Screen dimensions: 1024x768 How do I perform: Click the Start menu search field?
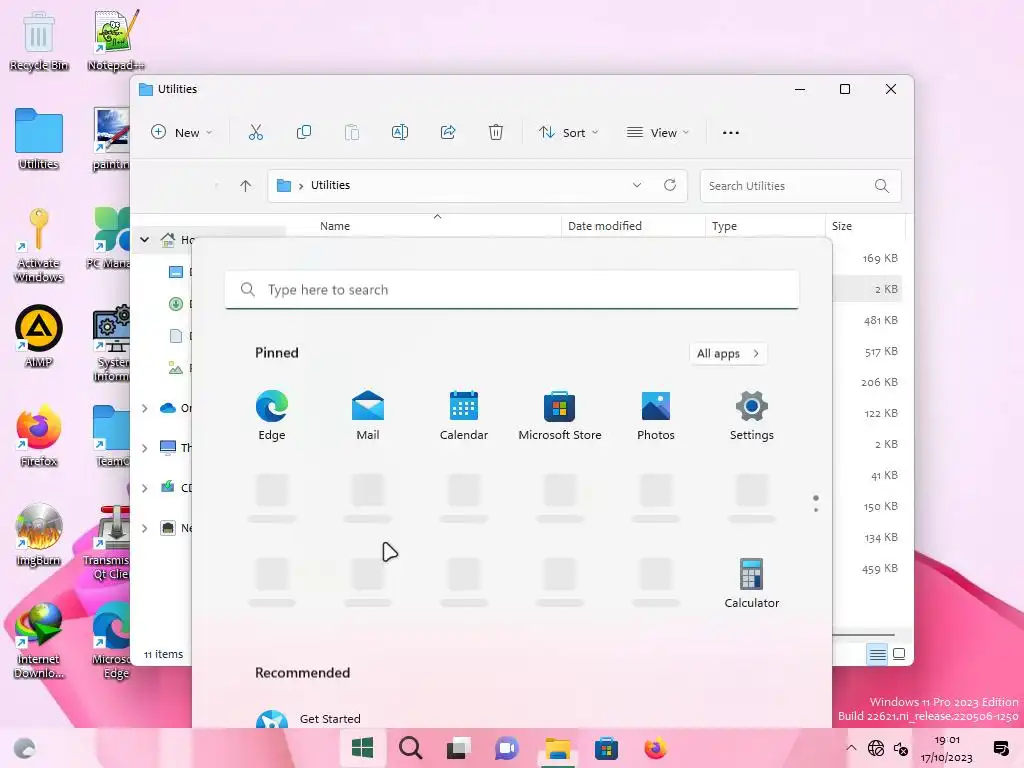(511, 290)
